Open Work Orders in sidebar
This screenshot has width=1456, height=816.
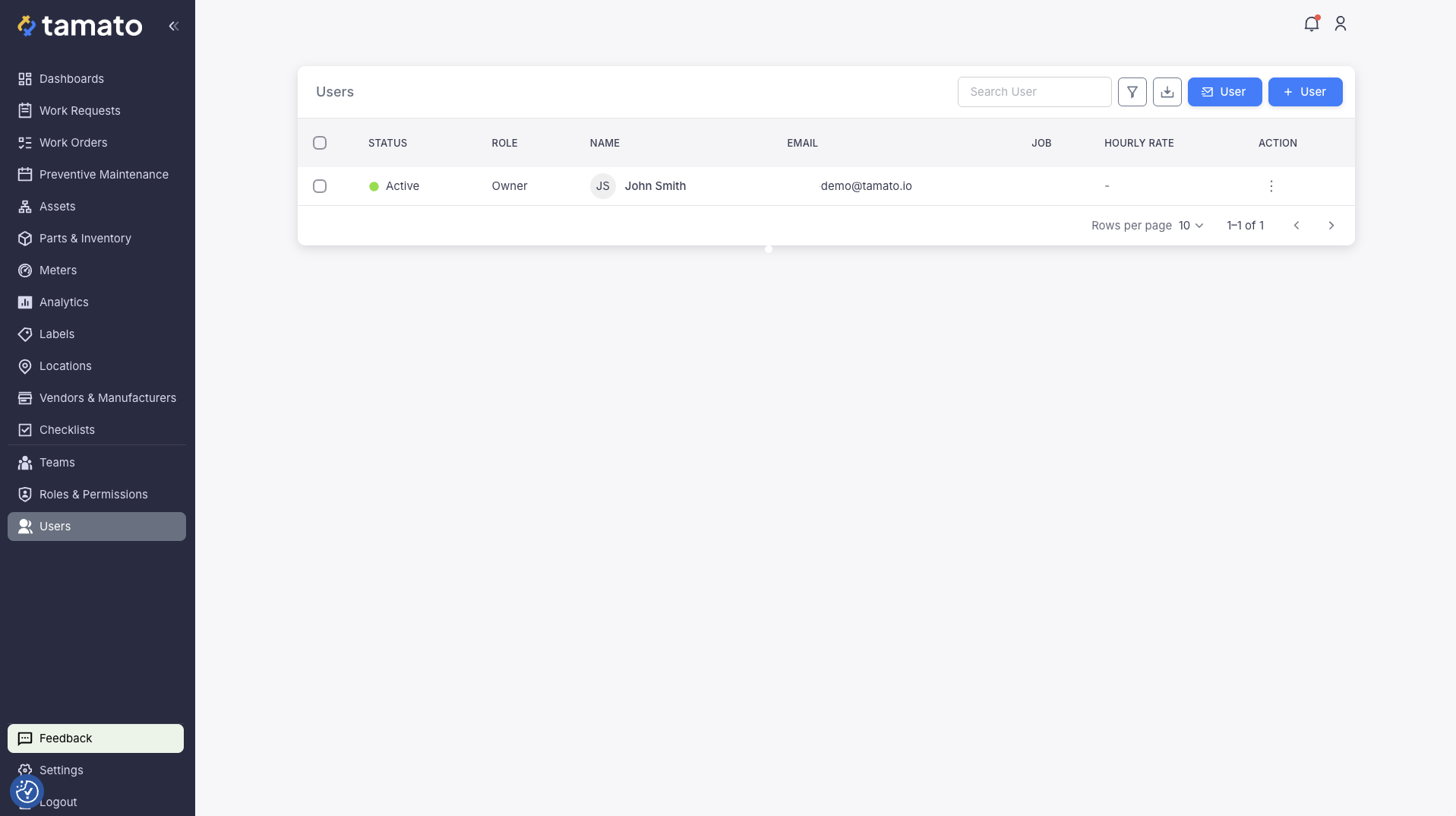[x=73, y=143]
